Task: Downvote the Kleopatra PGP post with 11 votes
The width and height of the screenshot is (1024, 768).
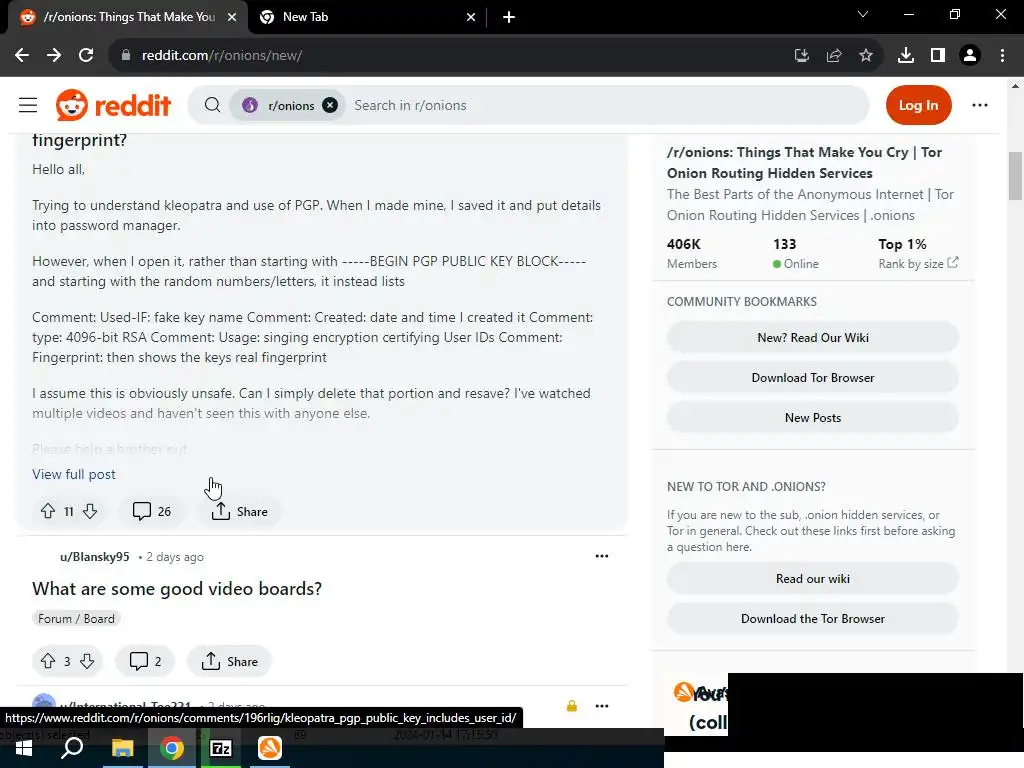Action: click(x=90, y=511)
